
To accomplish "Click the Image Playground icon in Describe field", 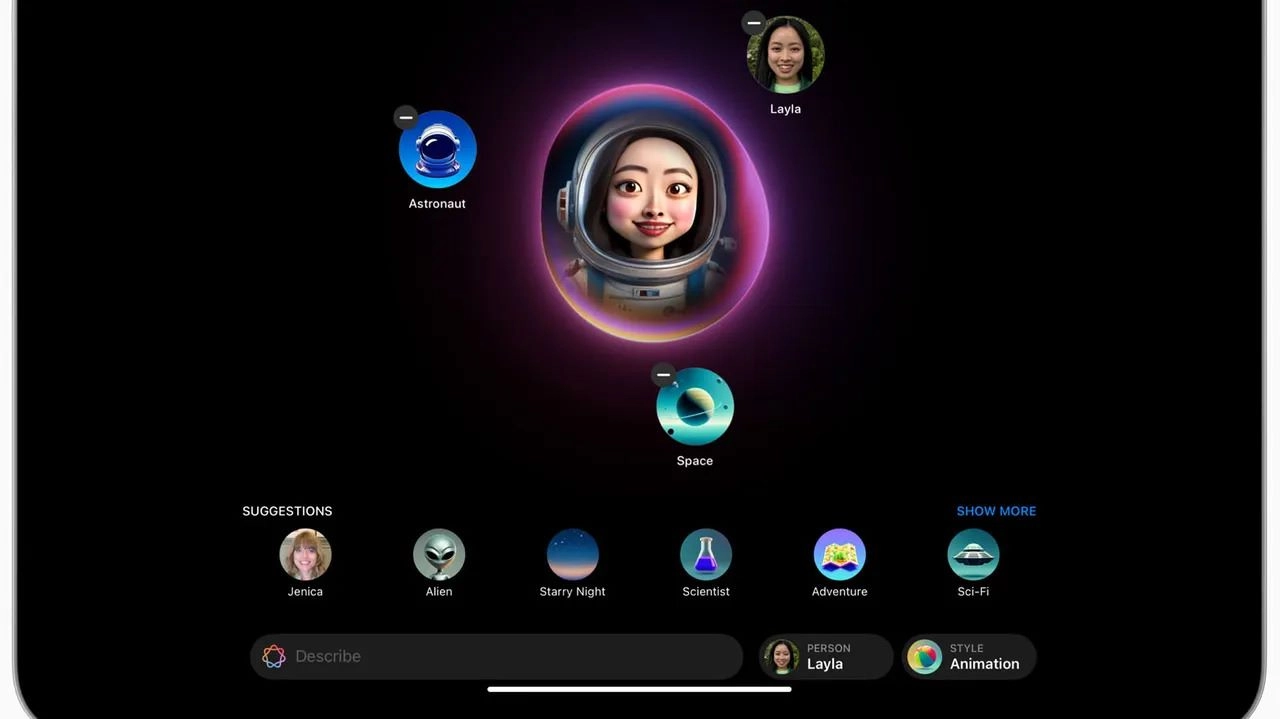I will click(274, 657).
